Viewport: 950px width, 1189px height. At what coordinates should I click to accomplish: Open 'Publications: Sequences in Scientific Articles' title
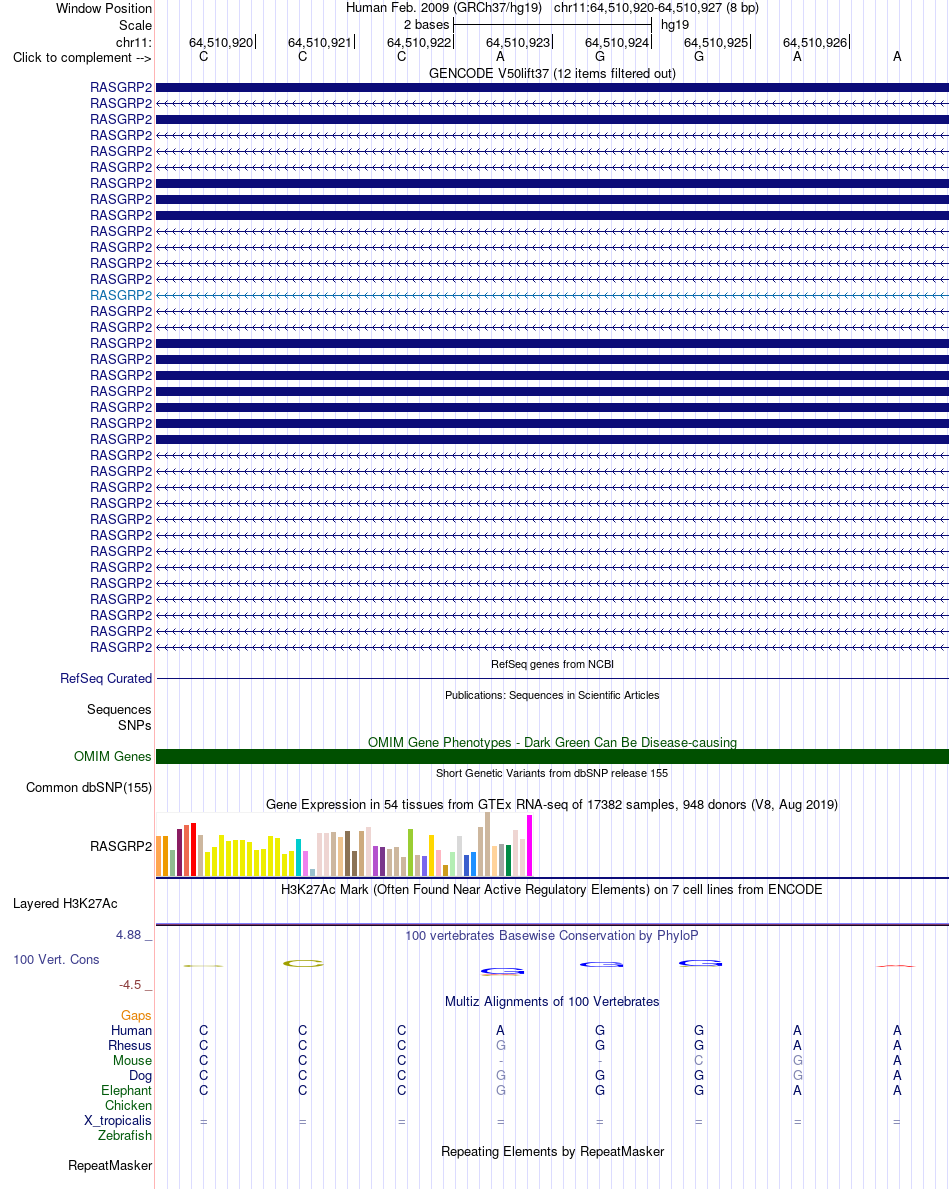tap(552, 695)
